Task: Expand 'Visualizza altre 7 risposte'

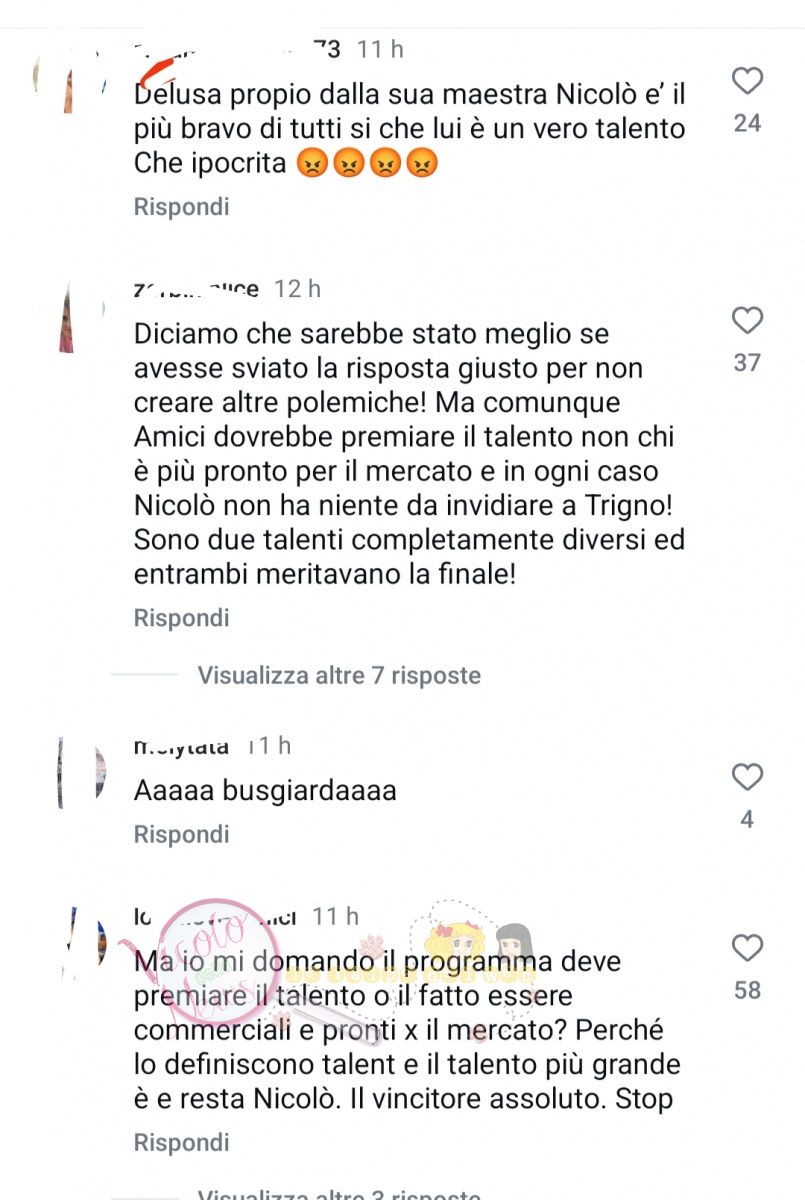Action: 339,676
